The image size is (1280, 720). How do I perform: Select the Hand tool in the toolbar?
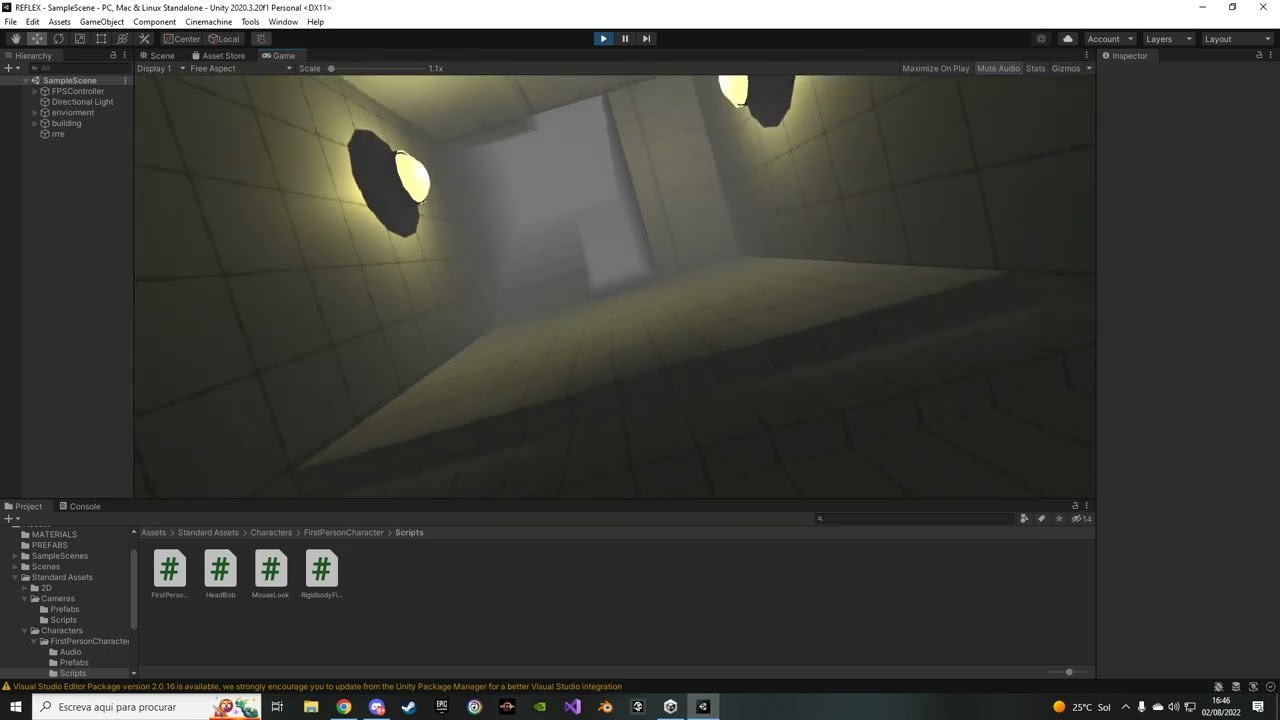click(15, 39)
